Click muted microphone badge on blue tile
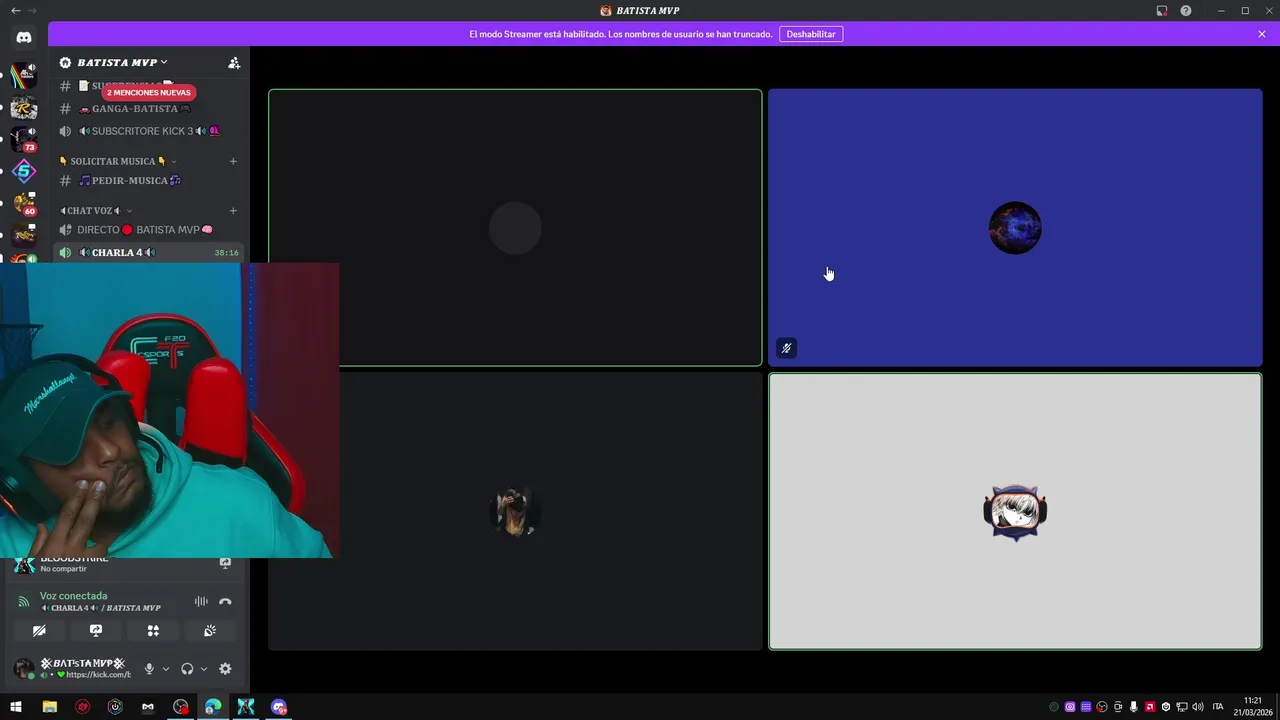1280x720 pixels. 787,348
